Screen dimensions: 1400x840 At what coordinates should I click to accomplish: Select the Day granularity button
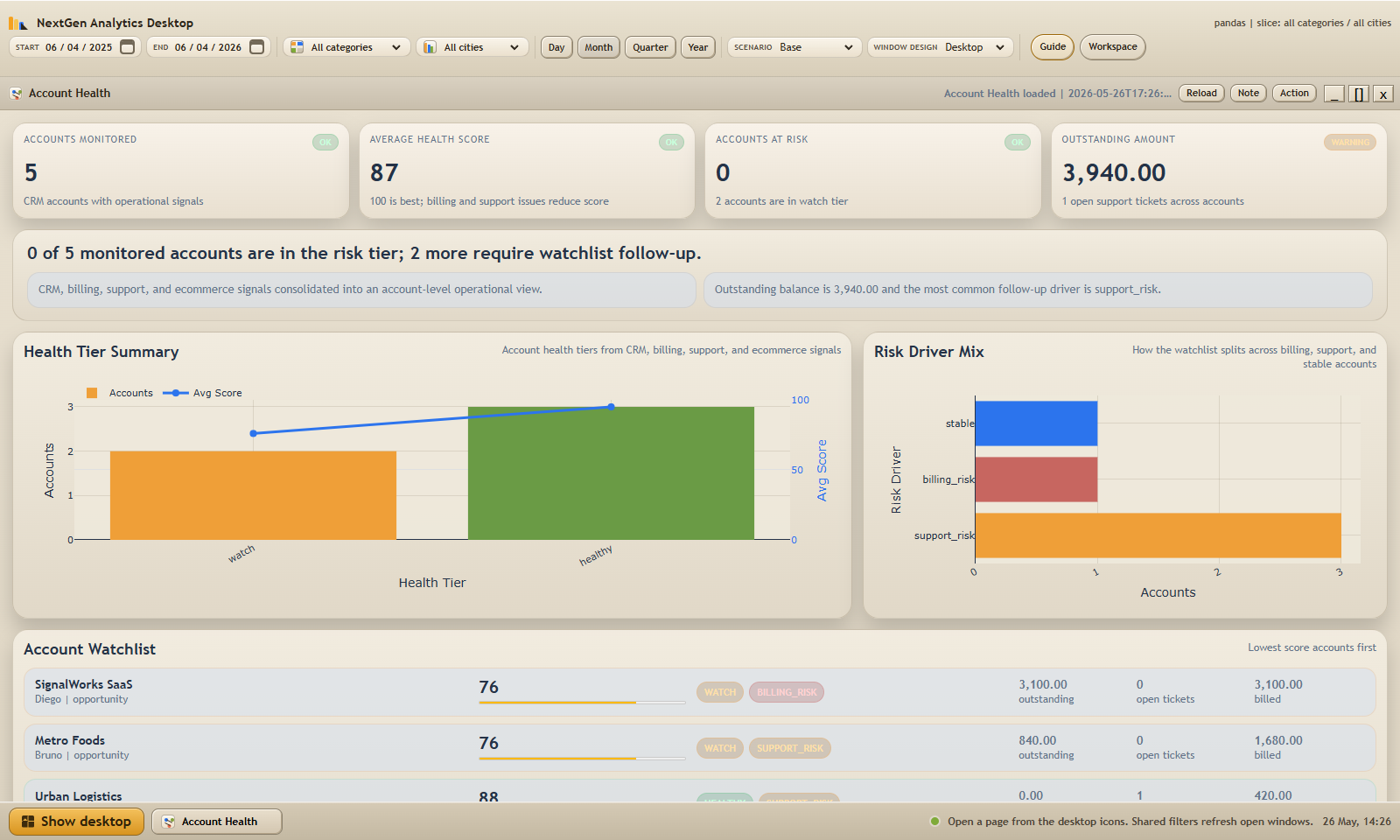point(556,47)
